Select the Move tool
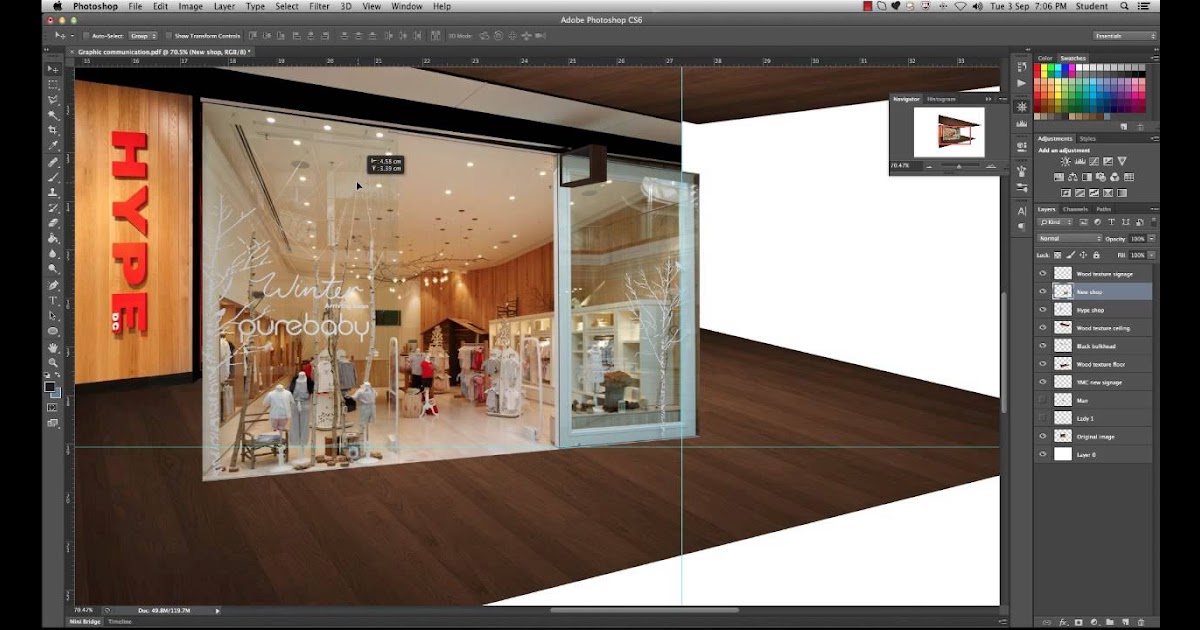Image resolution: width=1200 pixels, height=630 pixels. point(54,69)
